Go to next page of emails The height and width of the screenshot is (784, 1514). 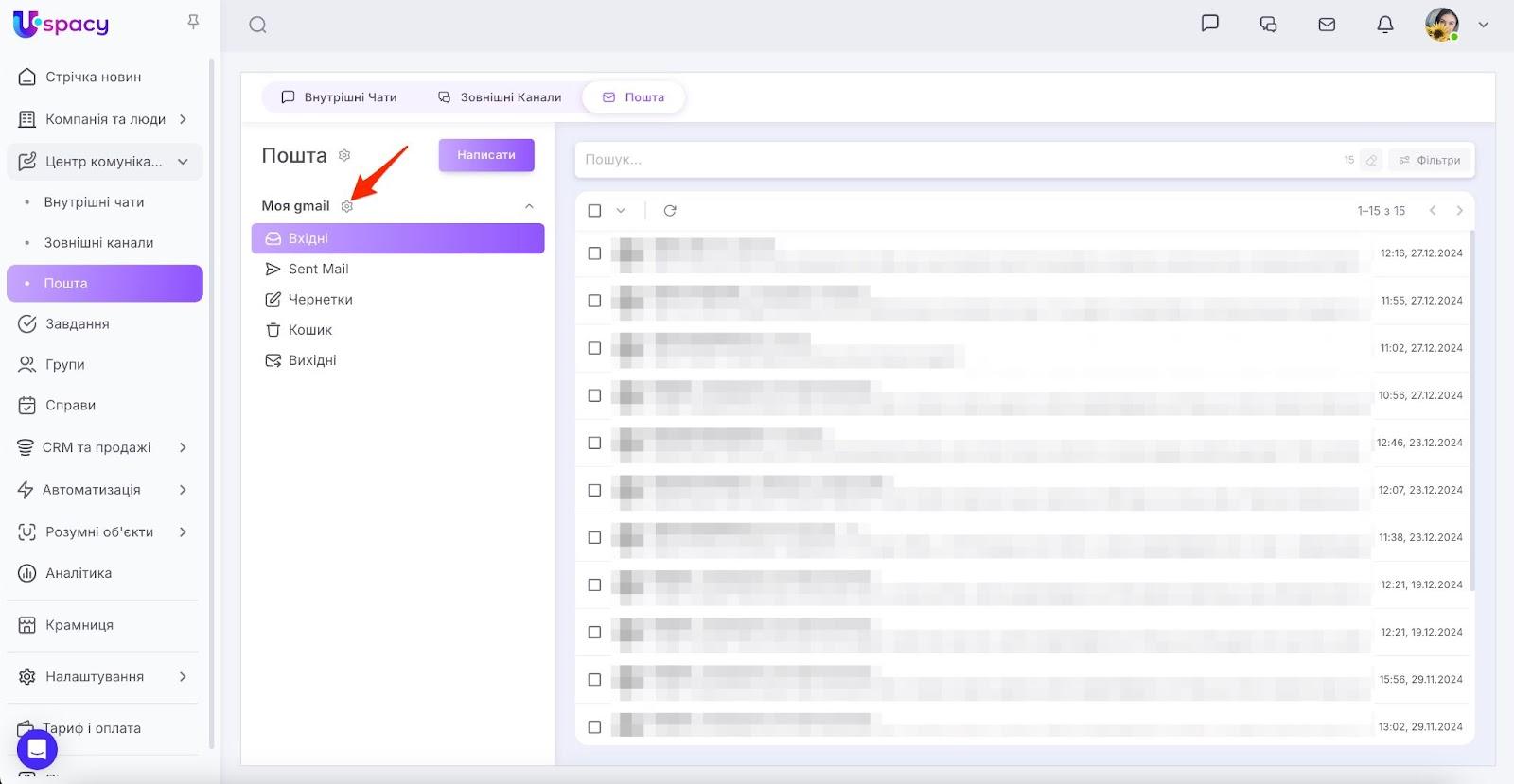(x=1460, y=211)
